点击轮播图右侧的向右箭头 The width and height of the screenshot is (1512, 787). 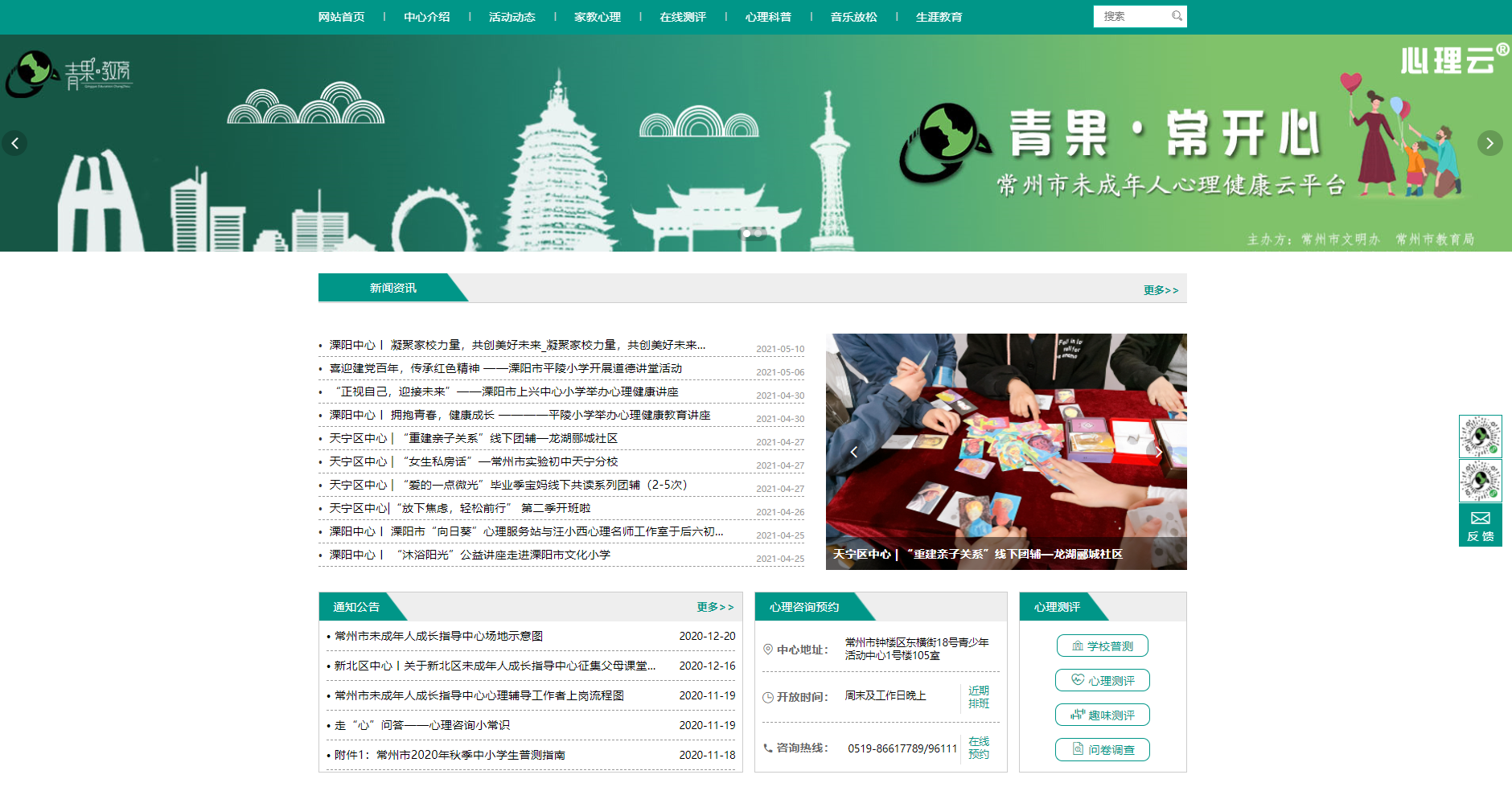point(1491,143)
